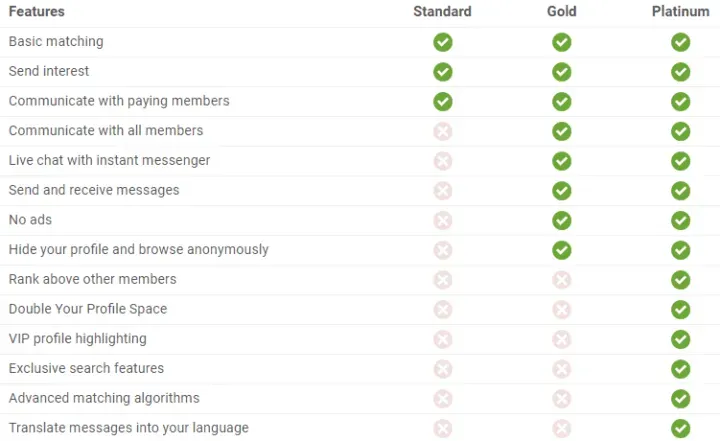The image size is (720, 441).
Task: Select the Standard column header
Action: (x=442, y=12)
